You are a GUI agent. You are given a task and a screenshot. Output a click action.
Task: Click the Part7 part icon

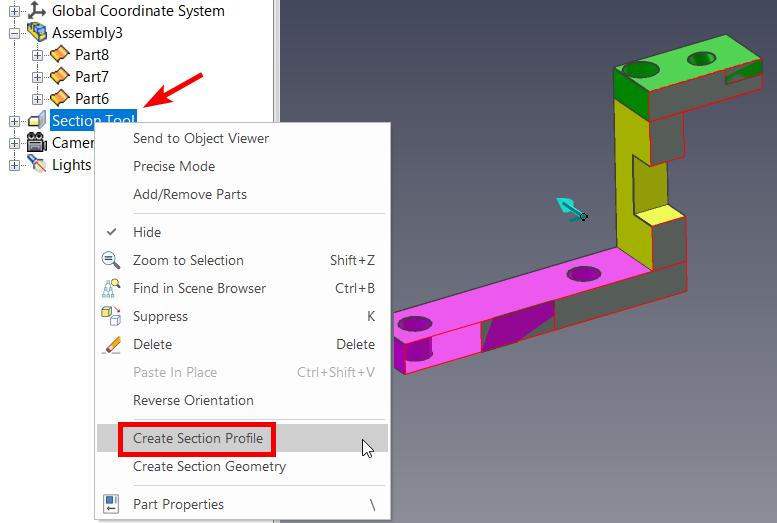pyautogui.click(x=59, y=76)
